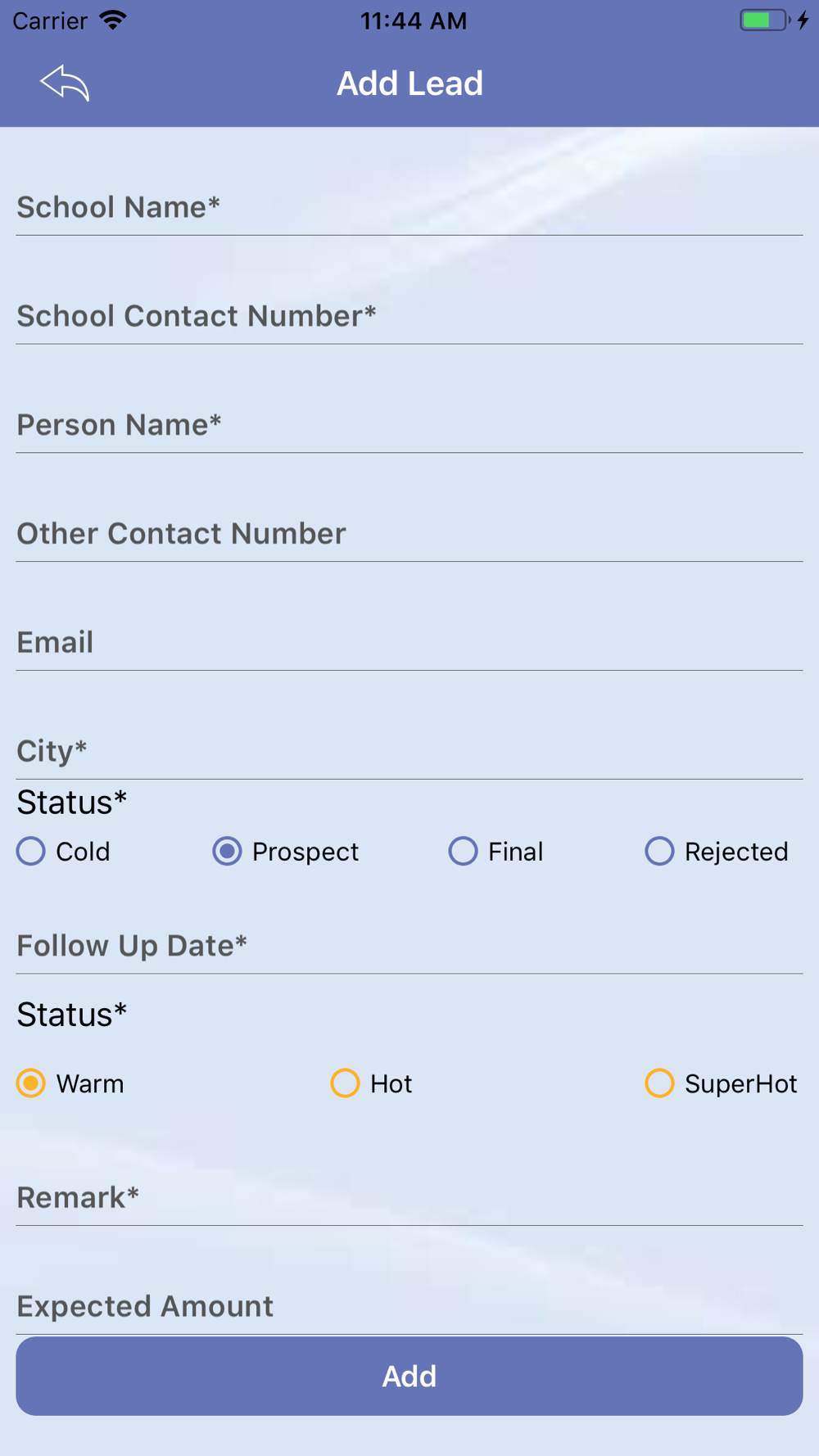Select the SuperHot radio button
Viewport: 819px width, 1456px height.
[659, 1083]
